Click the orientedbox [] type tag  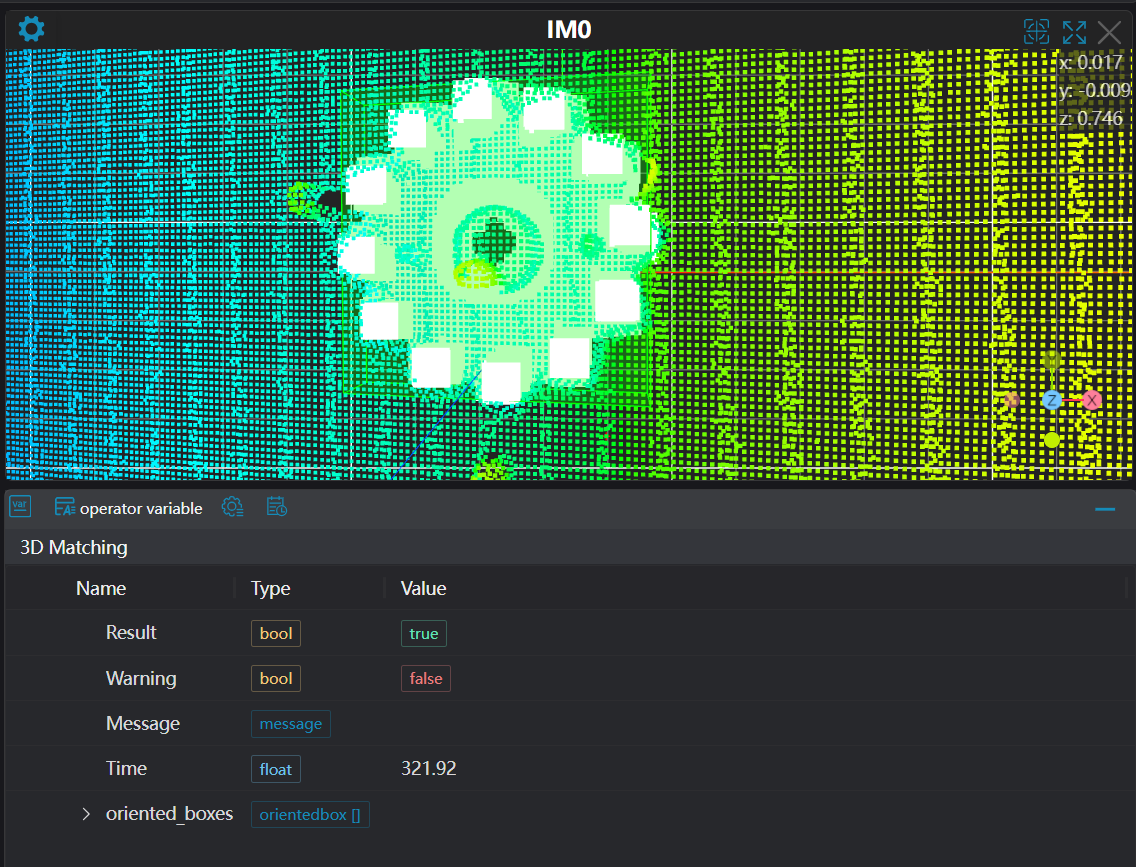click(310, 814)
